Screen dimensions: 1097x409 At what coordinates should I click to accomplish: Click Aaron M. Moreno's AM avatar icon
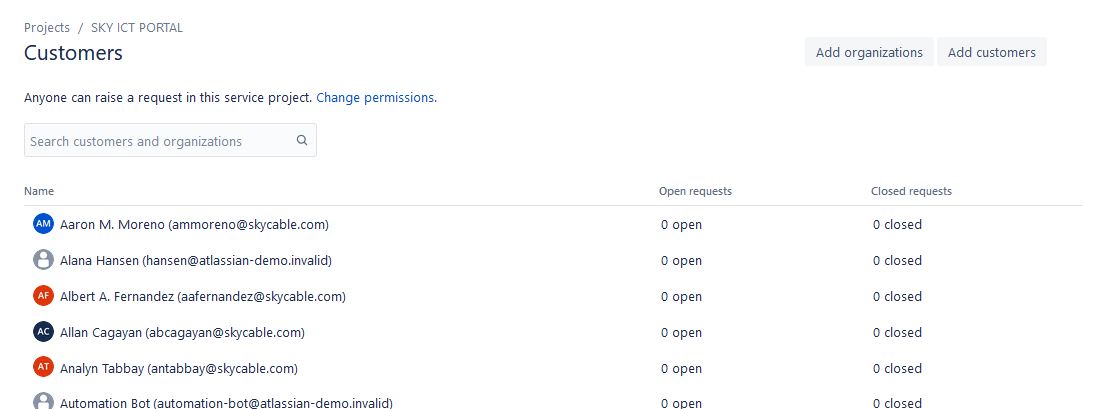tap(43, 224)
